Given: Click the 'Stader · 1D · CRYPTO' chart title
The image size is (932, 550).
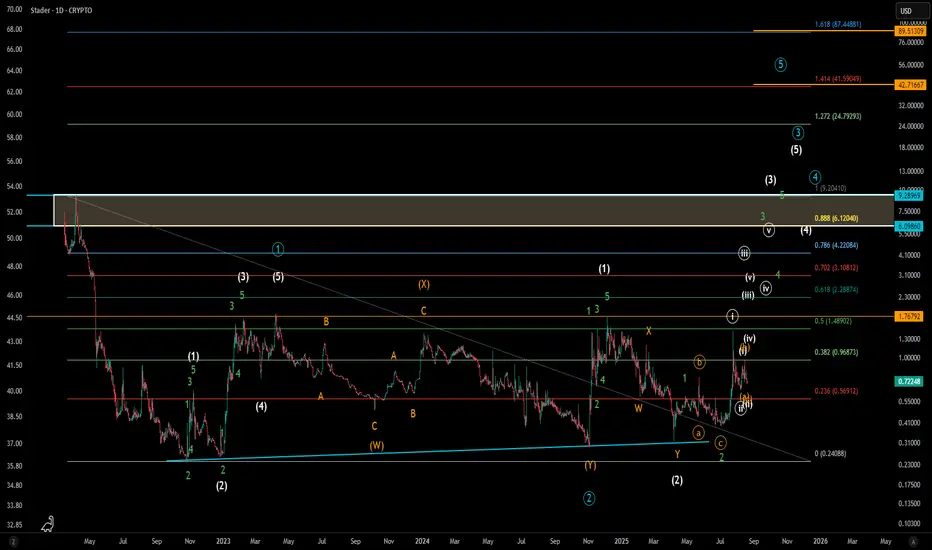Looking at the screenshot, I should click(x=61, y=10).
